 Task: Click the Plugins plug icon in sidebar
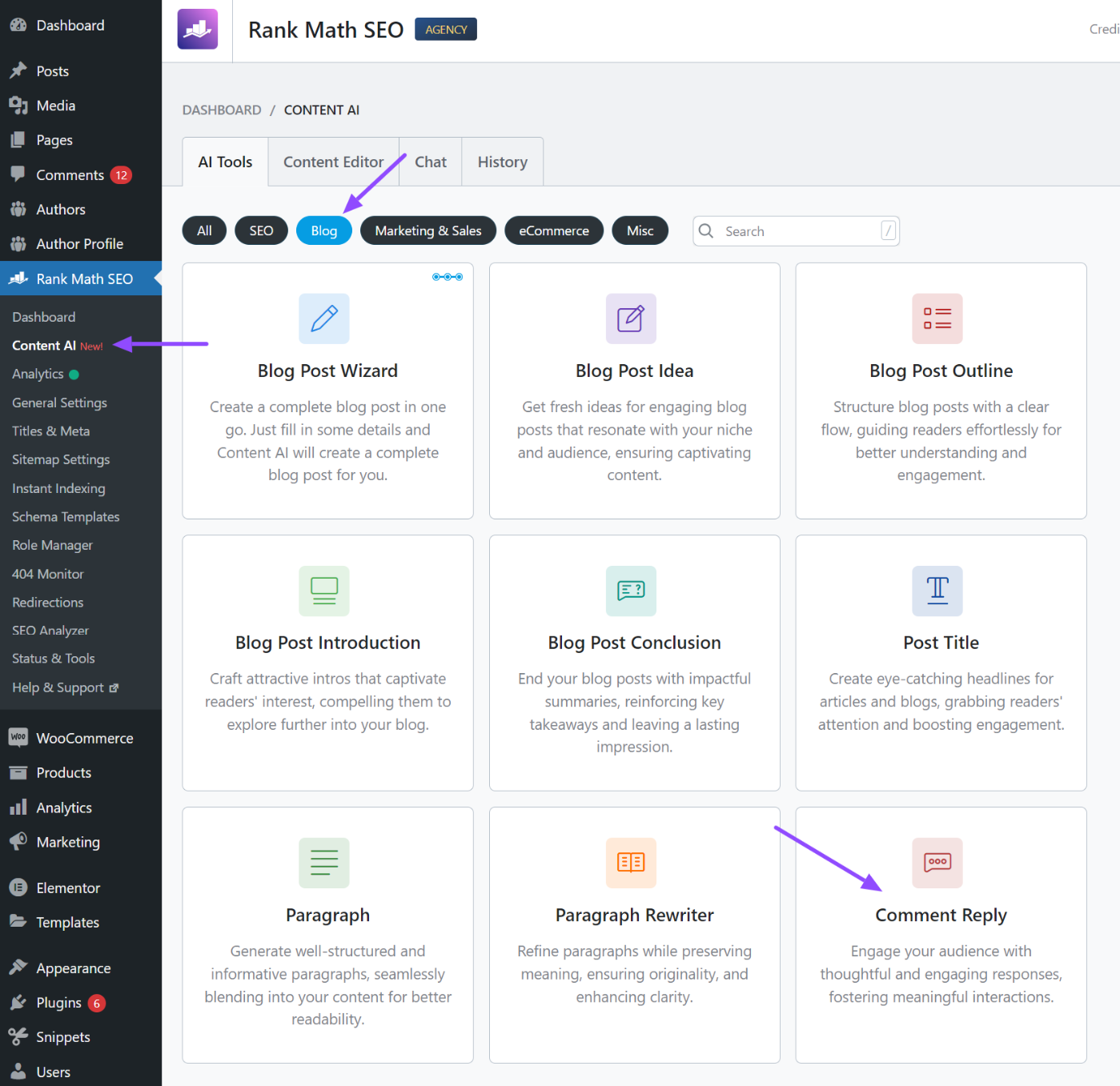[x=18, y=1002]
